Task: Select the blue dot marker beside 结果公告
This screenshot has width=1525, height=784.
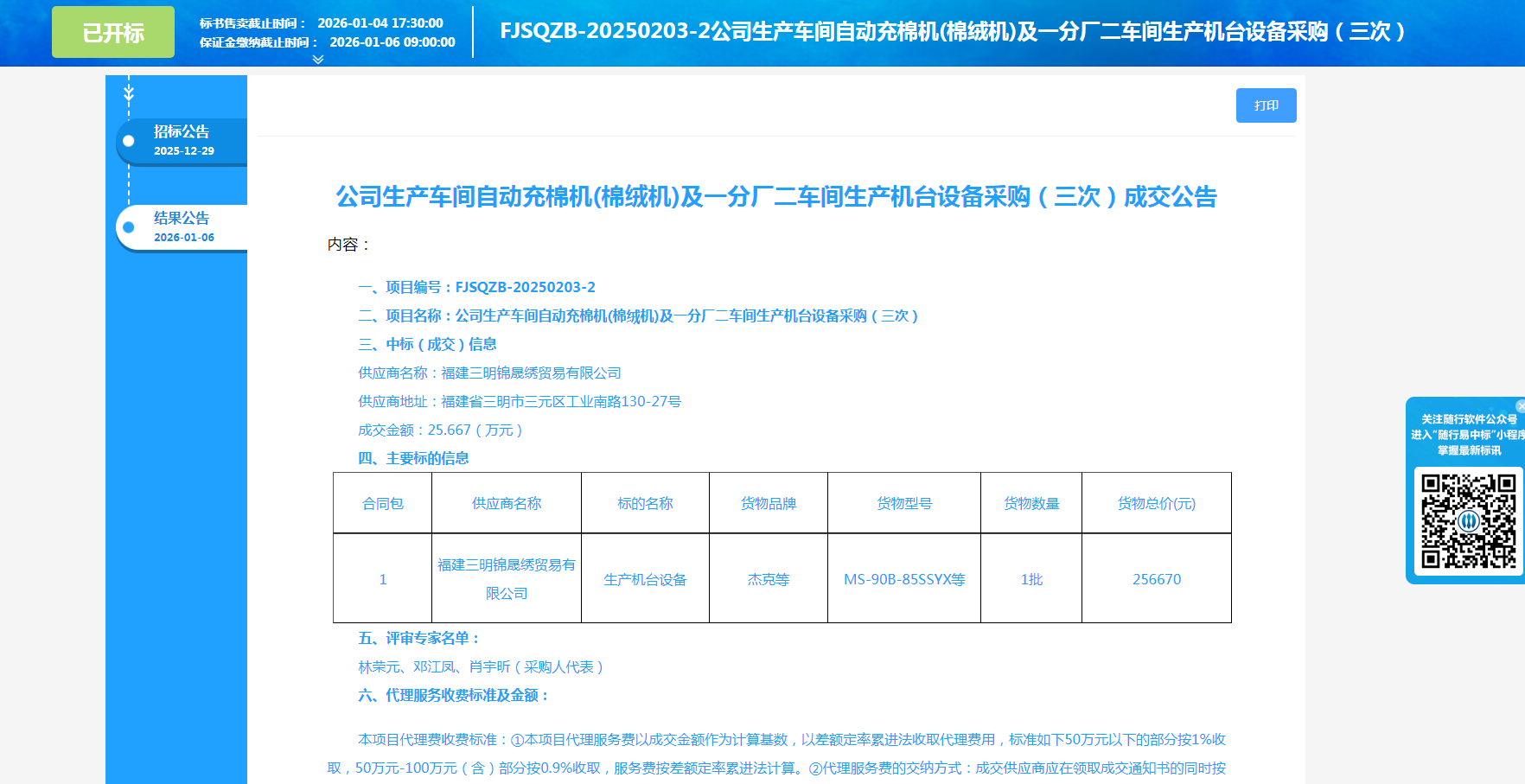Action: [129, 227]
